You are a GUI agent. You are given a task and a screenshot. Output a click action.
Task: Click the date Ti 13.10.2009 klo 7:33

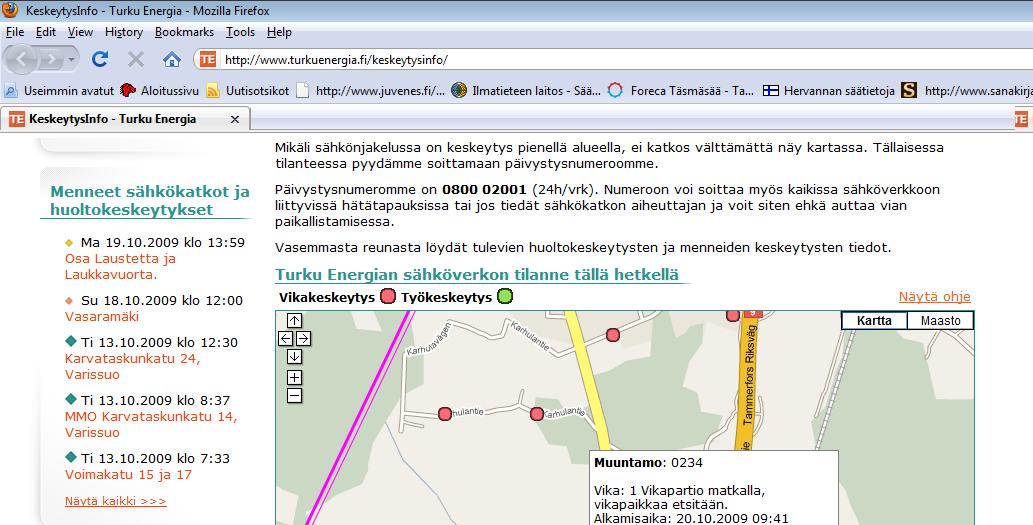click(x=155, y=458)
